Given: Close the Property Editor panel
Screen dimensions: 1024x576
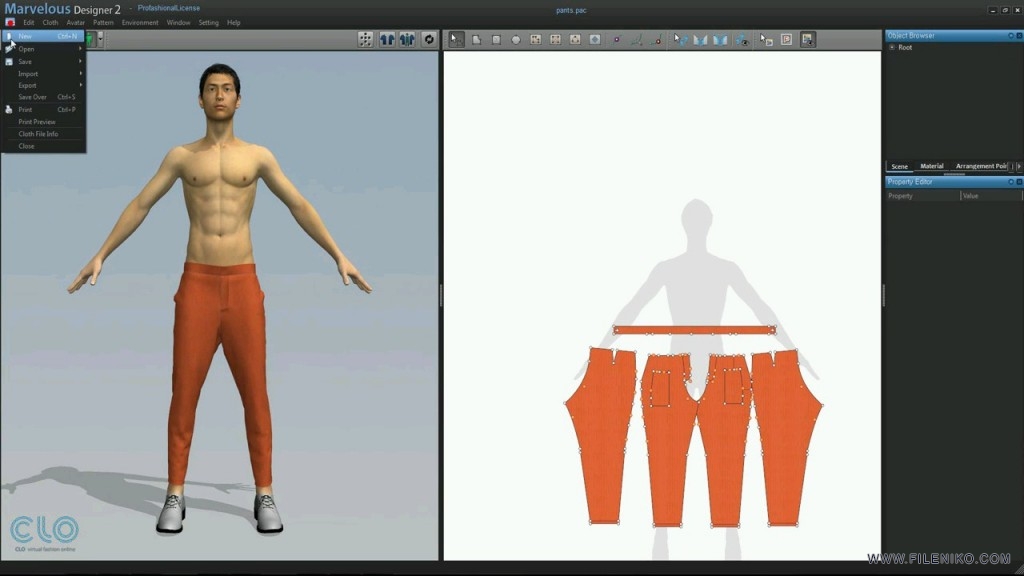Looking at the screenshot, I should pos(1019,182).
